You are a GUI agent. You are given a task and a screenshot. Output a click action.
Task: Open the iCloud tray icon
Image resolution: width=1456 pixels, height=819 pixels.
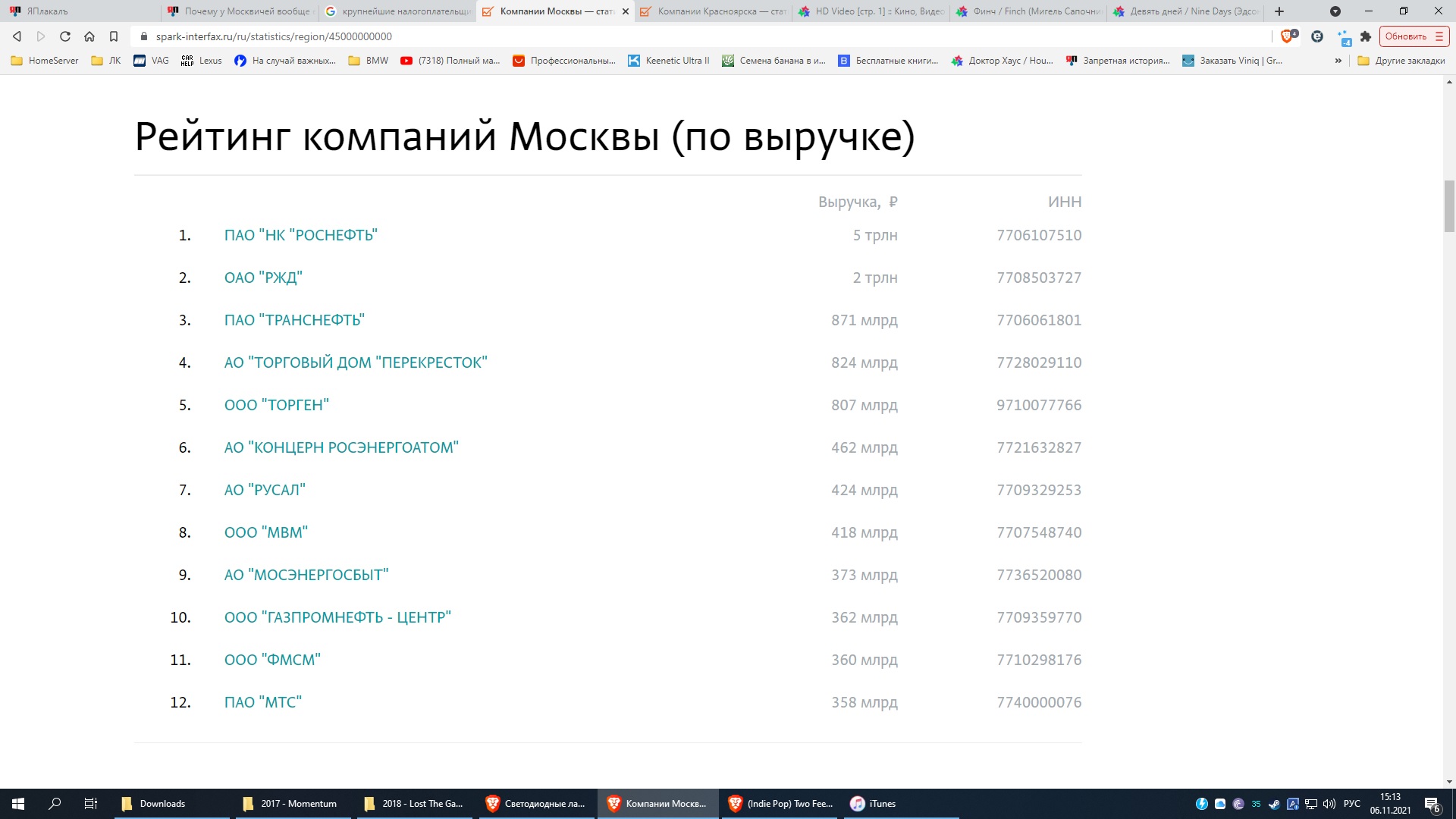(1220, 804)
